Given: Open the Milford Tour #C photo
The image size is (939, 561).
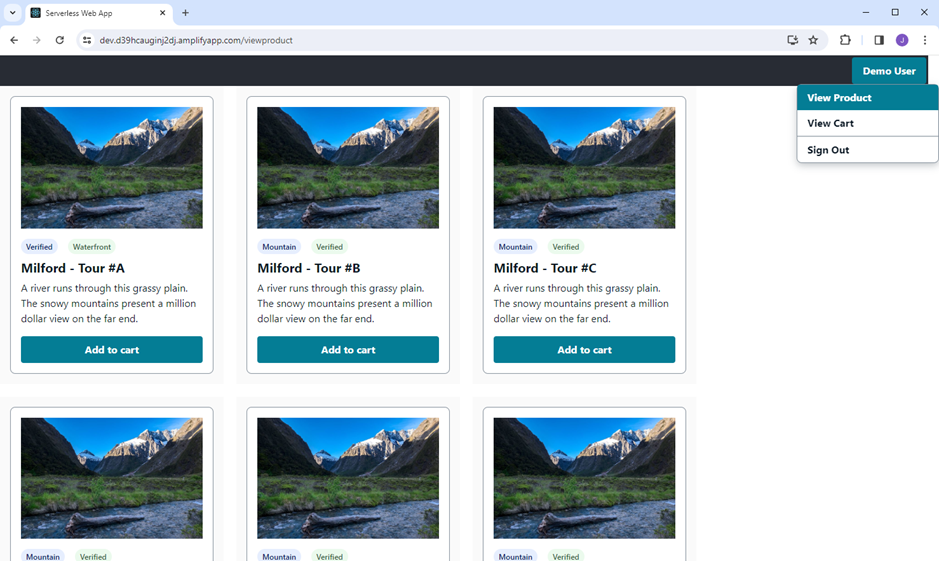Looking at the screenshot, I should [584, 168].
